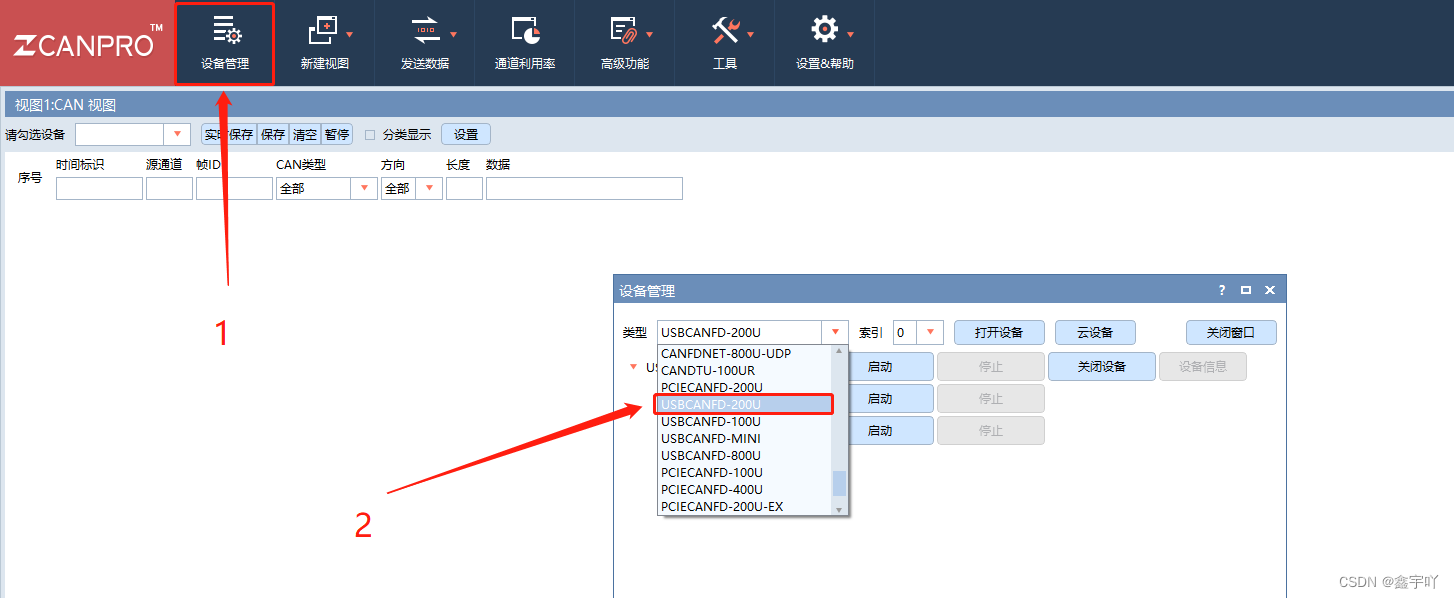This screenshot has height=598, width=1454.
Task: Click the 设置 button in CAN view
Action: click(466, 134)
